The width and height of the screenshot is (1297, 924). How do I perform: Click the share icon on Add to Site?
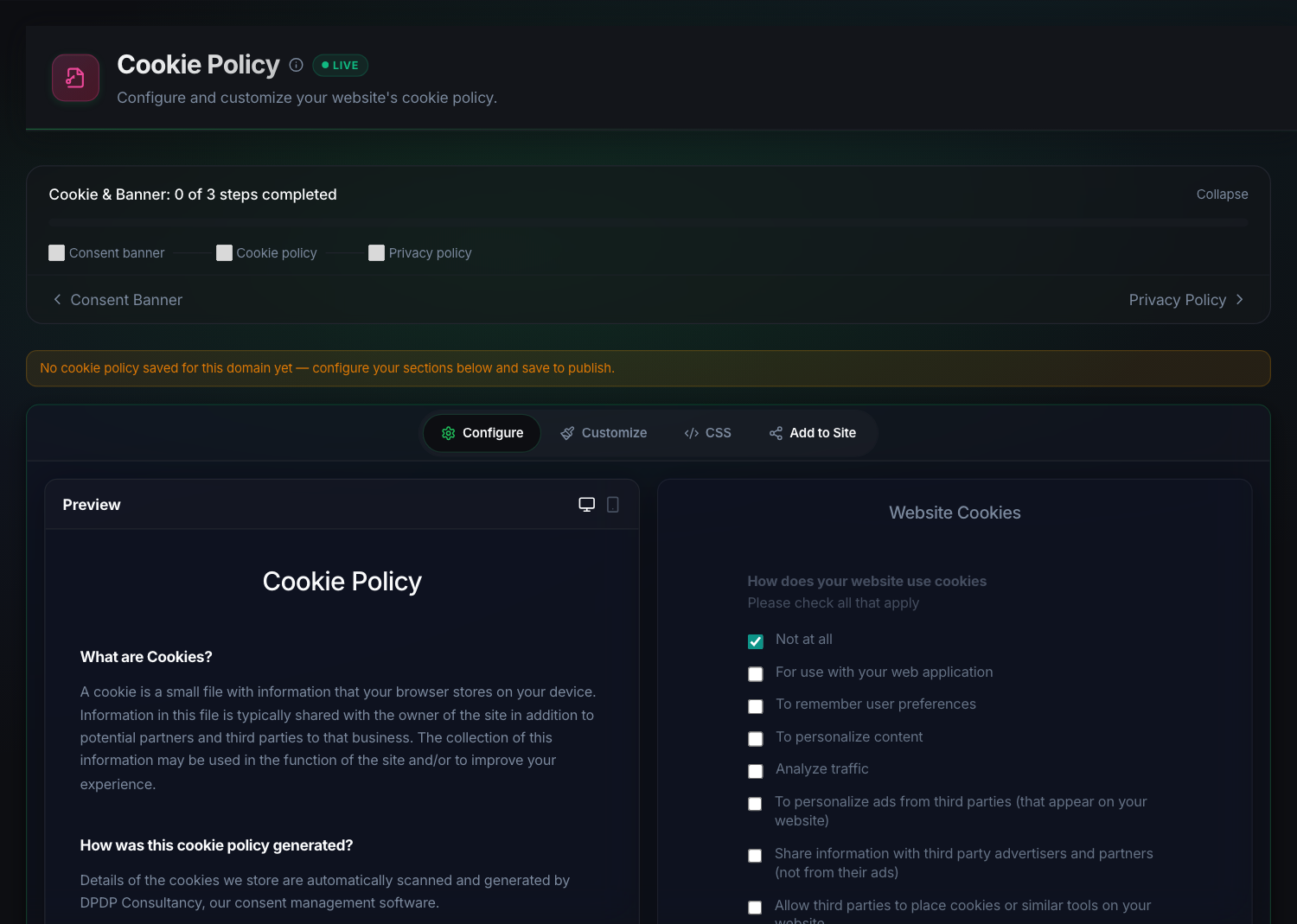776,433
